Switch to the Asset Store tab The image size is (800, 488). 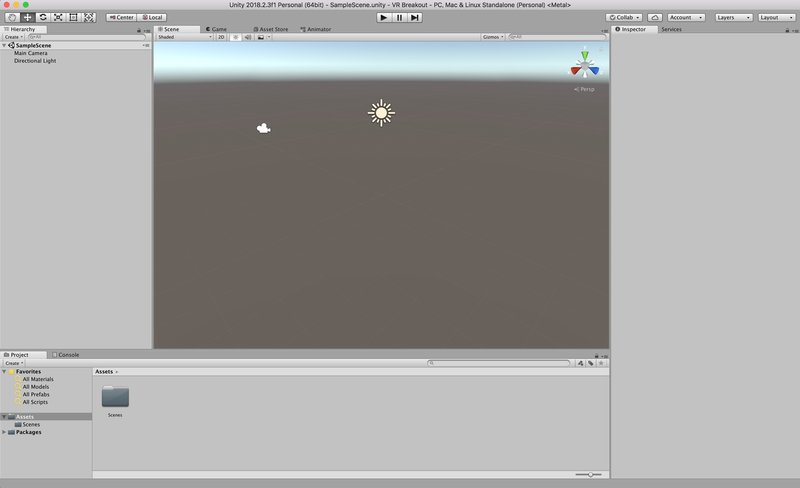point(271,29)
